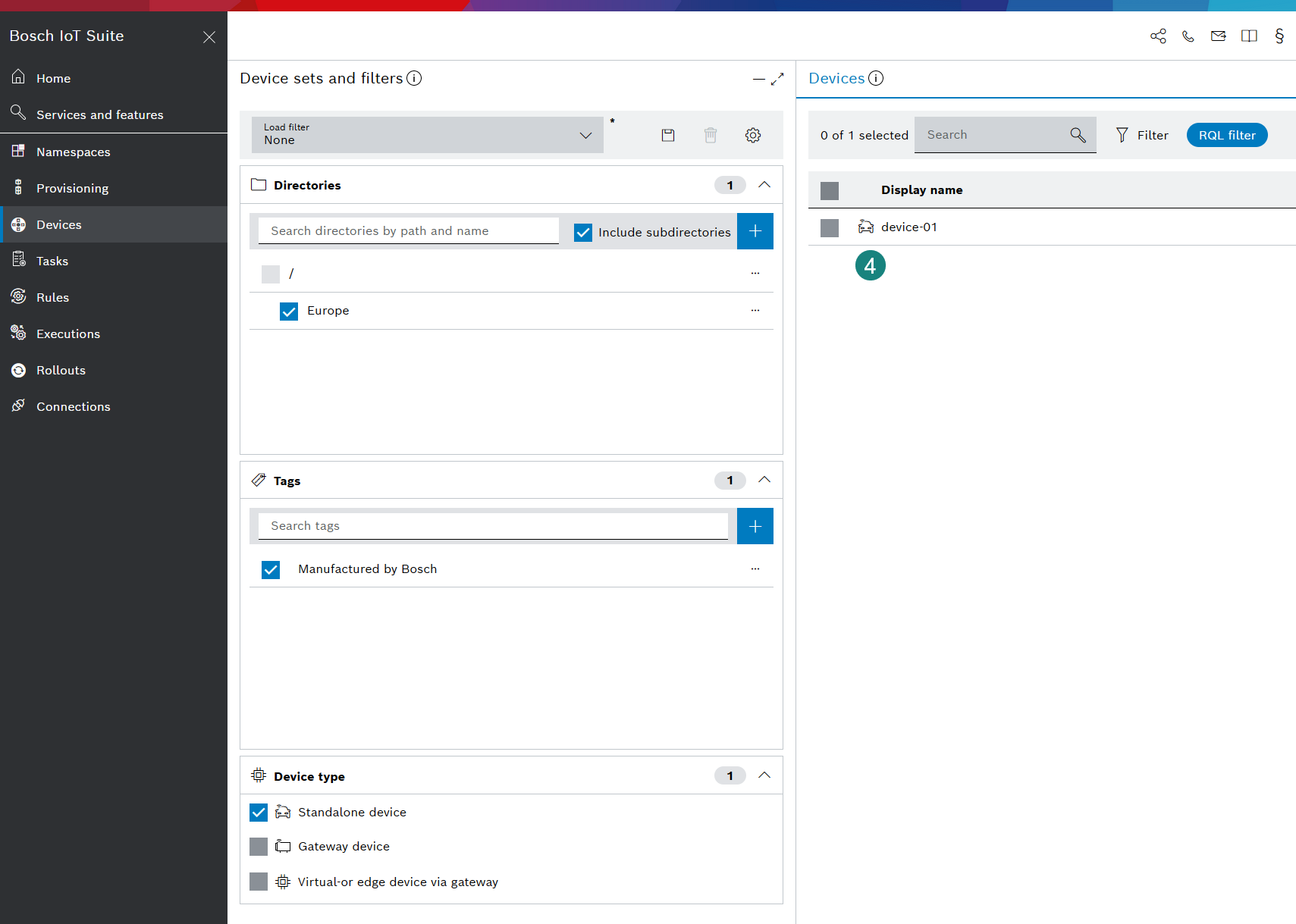Open Tasks section
The width and height of the screenshot is (1296, 924).
(x=114, y=261)
